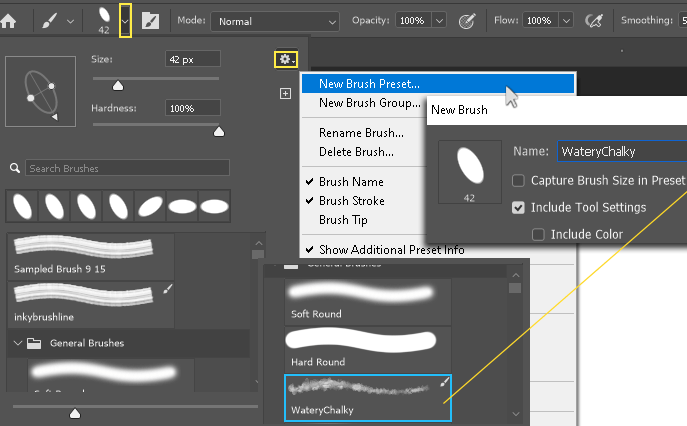
Task: Select the first recent brush tip thumbnail
Action: tap(22, 206)
